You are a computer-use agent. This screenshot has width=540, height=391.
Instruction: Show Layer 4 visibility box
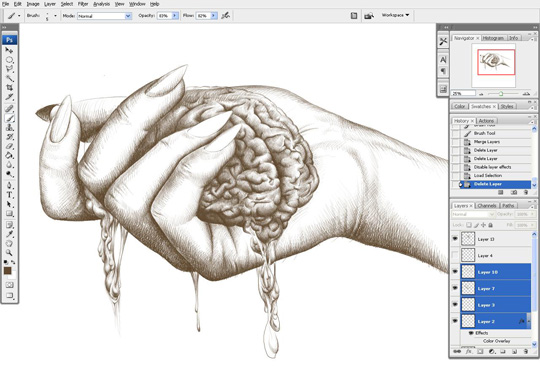tap(455, 255)
